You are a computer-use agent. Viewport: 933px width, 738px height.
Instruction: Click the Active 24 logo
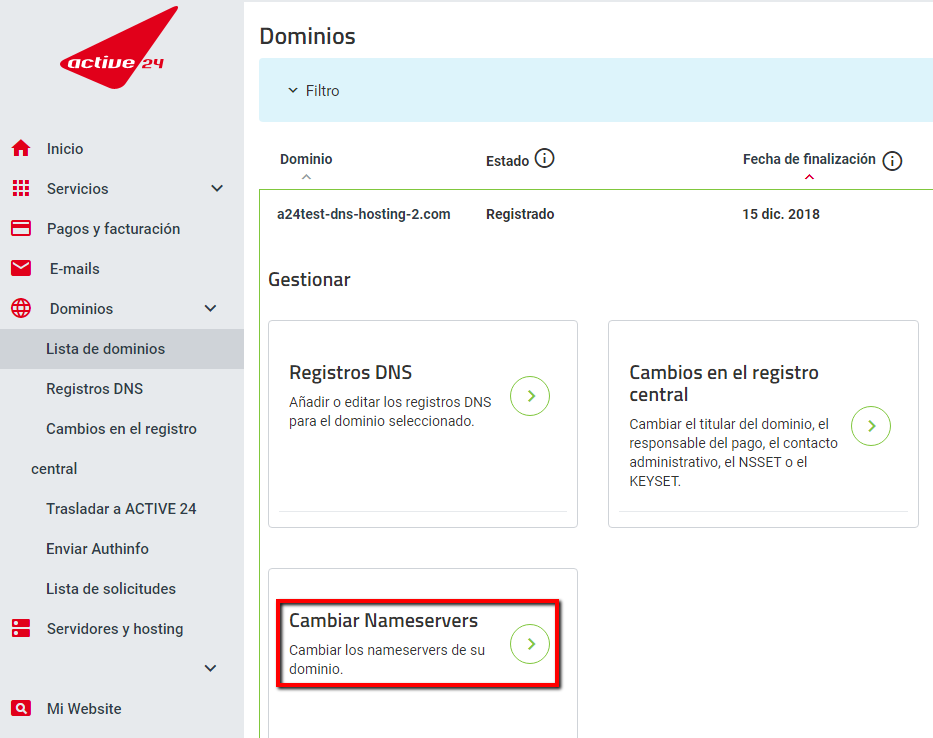119,48
